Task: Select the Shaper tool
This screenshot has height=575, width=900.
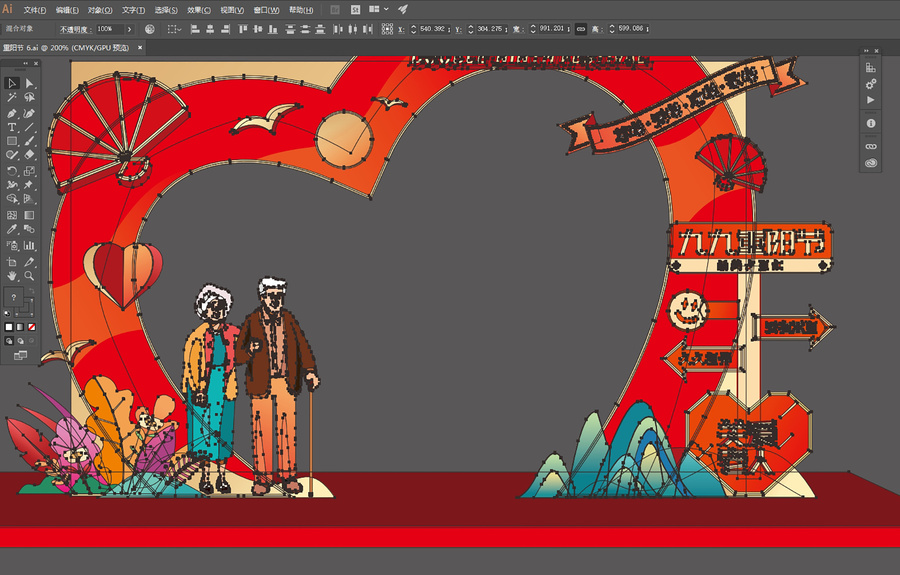Action: [11, 155]
